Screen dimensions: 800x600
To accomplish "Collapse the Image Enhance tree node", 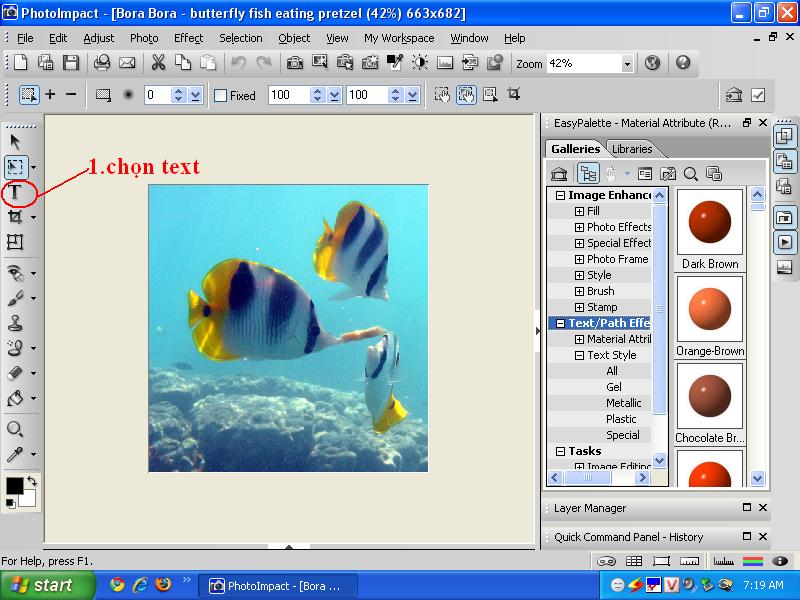I will pos(560,195).
